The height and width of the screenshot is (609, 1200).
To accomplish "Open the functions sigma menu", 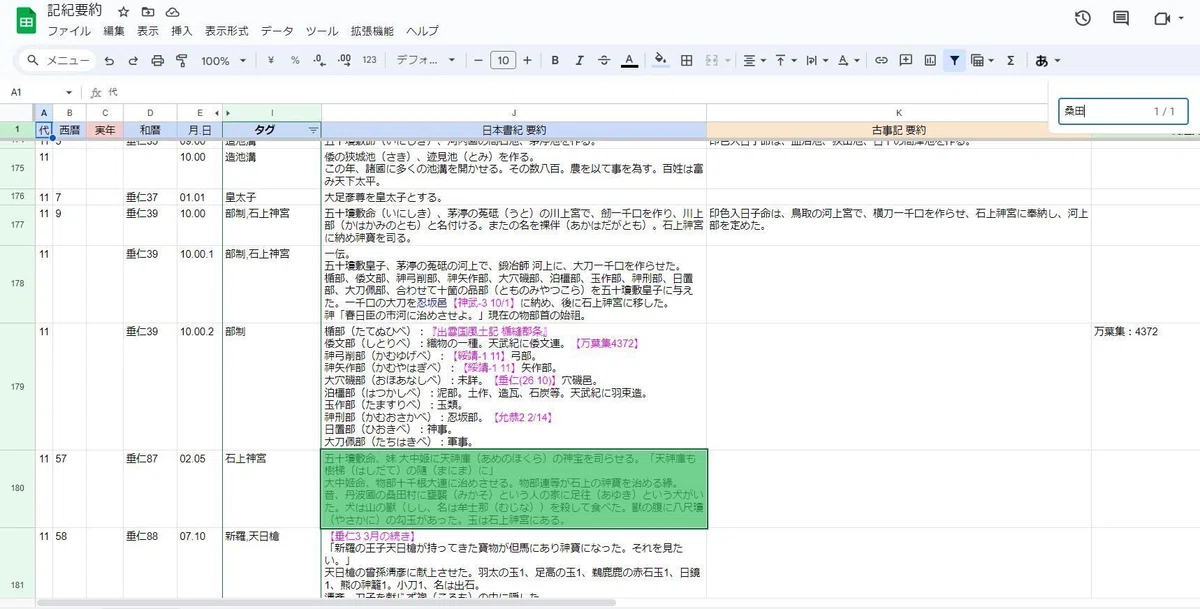I will (1010, 61).
